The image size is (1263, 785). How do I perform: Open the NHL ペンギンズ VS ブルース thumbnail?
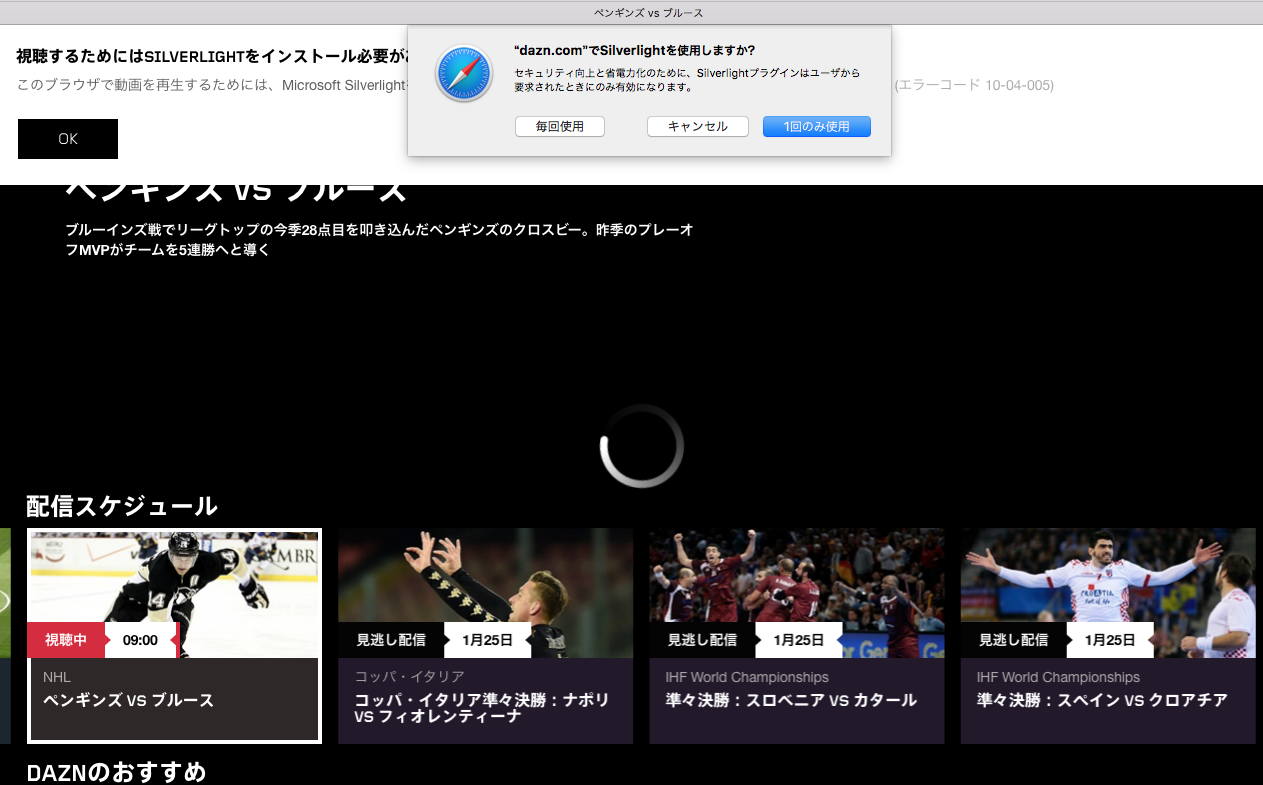[175, 594]
